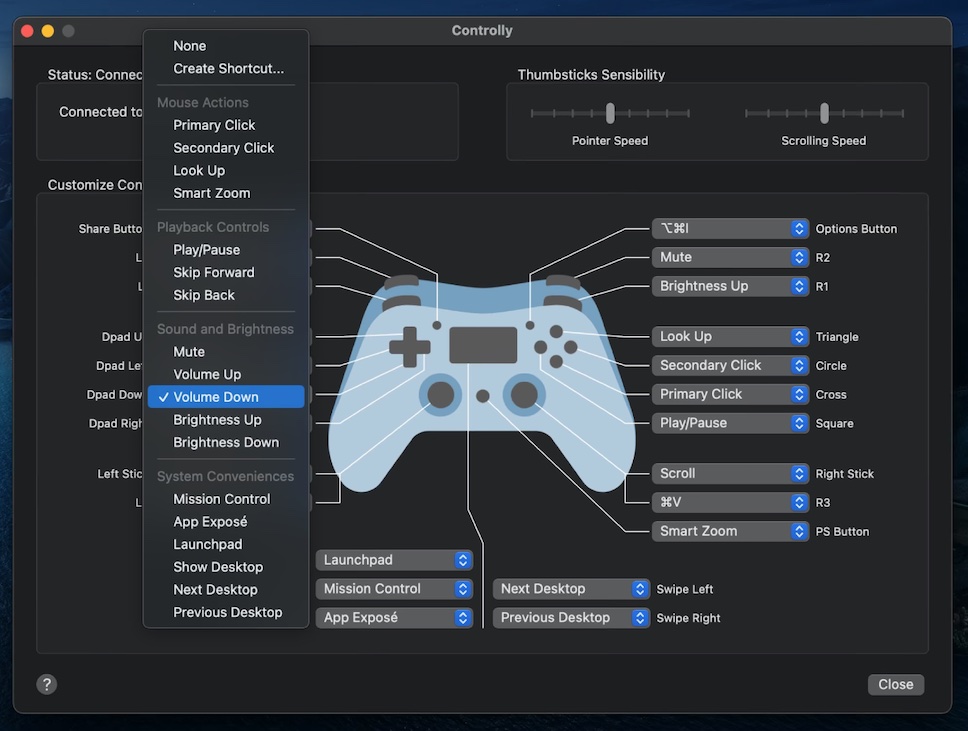Select Create Shortcut... in the menu
The image size is (968, 731).
pyautogui.click(x=228, y=69)
